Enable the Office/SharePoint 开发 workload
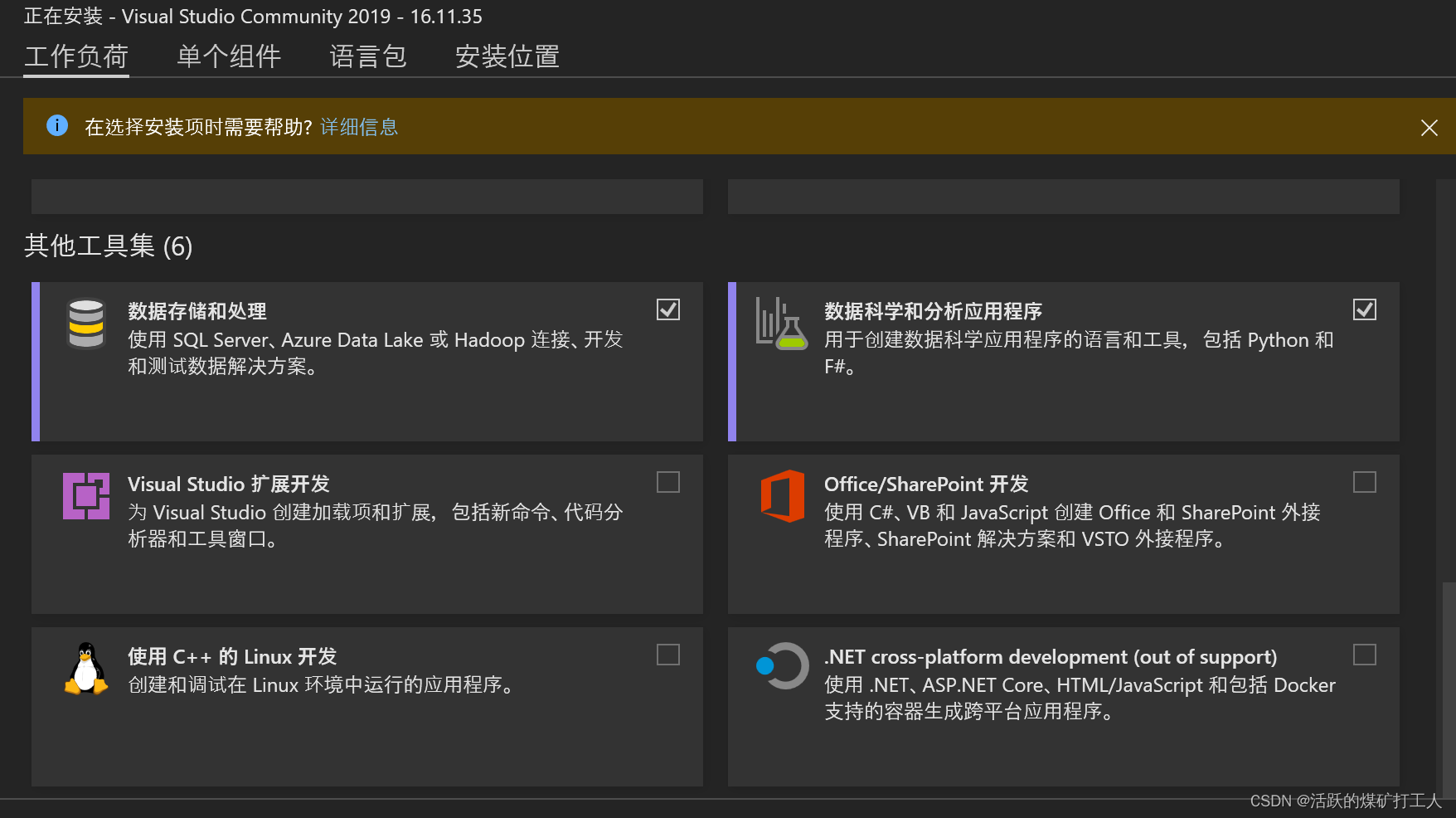The height and width of the screenshot is (818, 1456). [1365, 482]
